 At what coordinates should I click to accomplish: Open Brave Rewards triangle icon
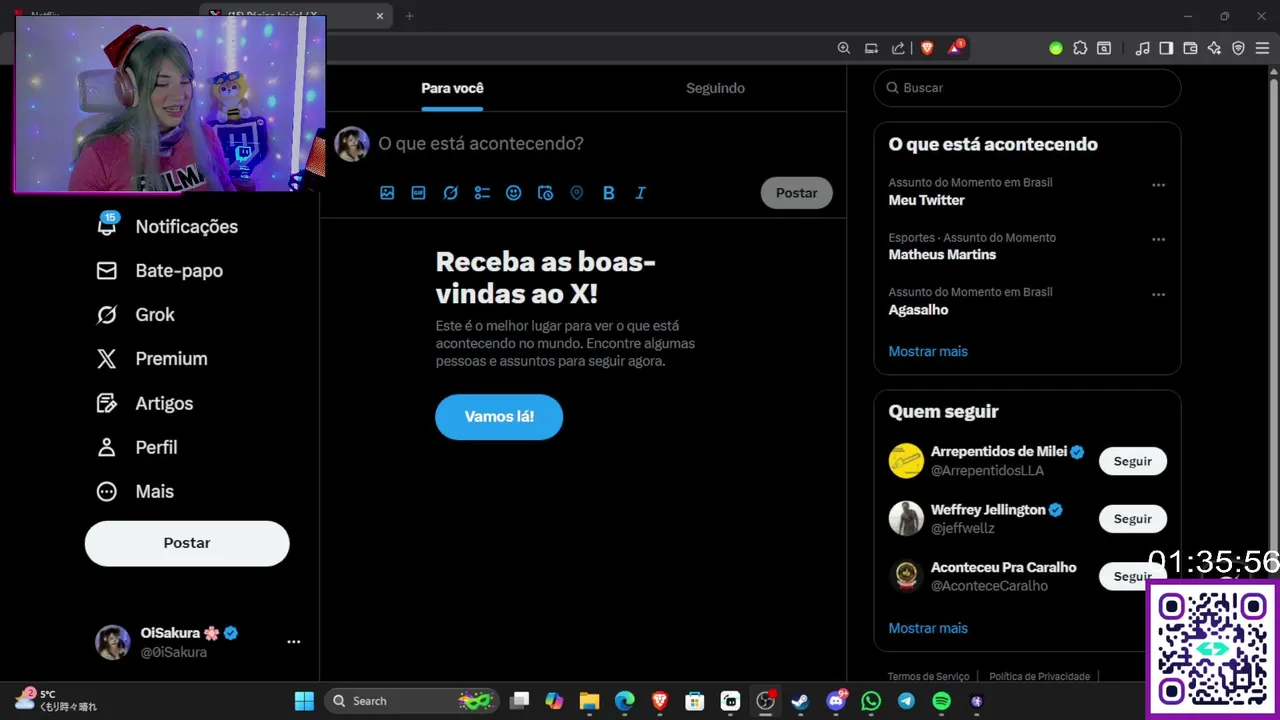[955, 48]
